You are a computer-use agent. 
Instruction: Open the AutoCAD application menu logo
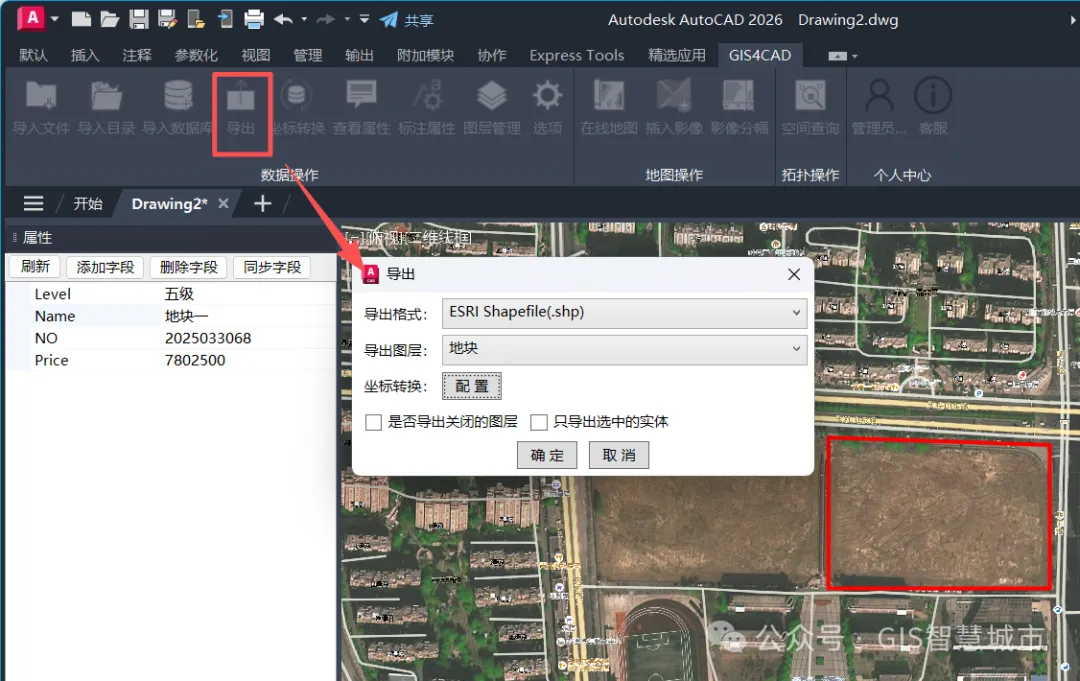click(x=32, y=19)
